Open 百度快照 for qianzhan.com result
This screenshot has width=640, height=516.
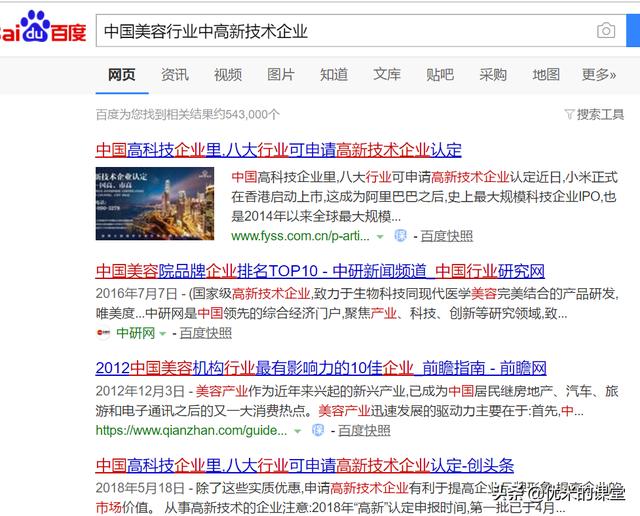[364, 430]
